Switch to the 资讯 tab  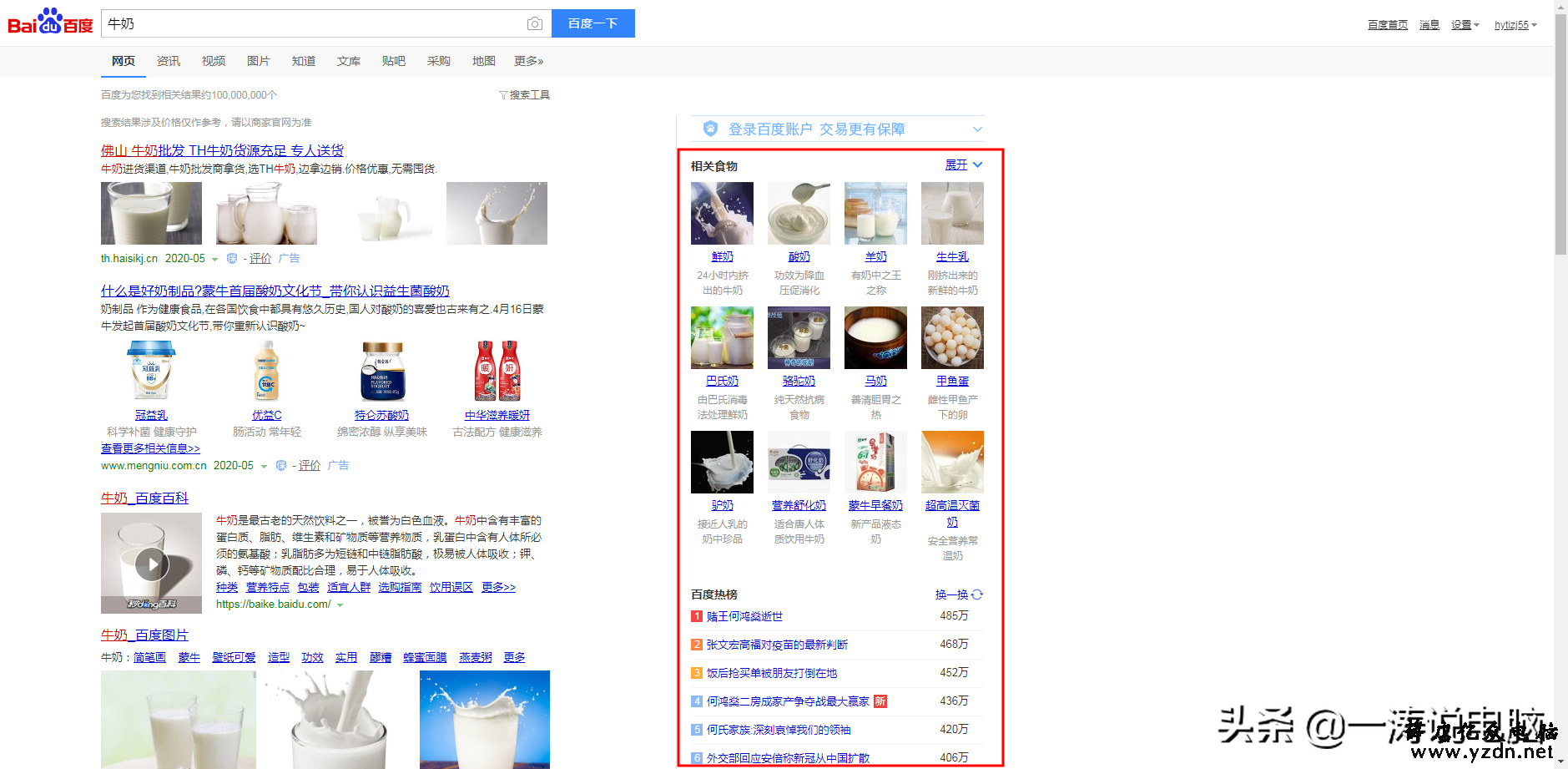[x=169, y=61]
